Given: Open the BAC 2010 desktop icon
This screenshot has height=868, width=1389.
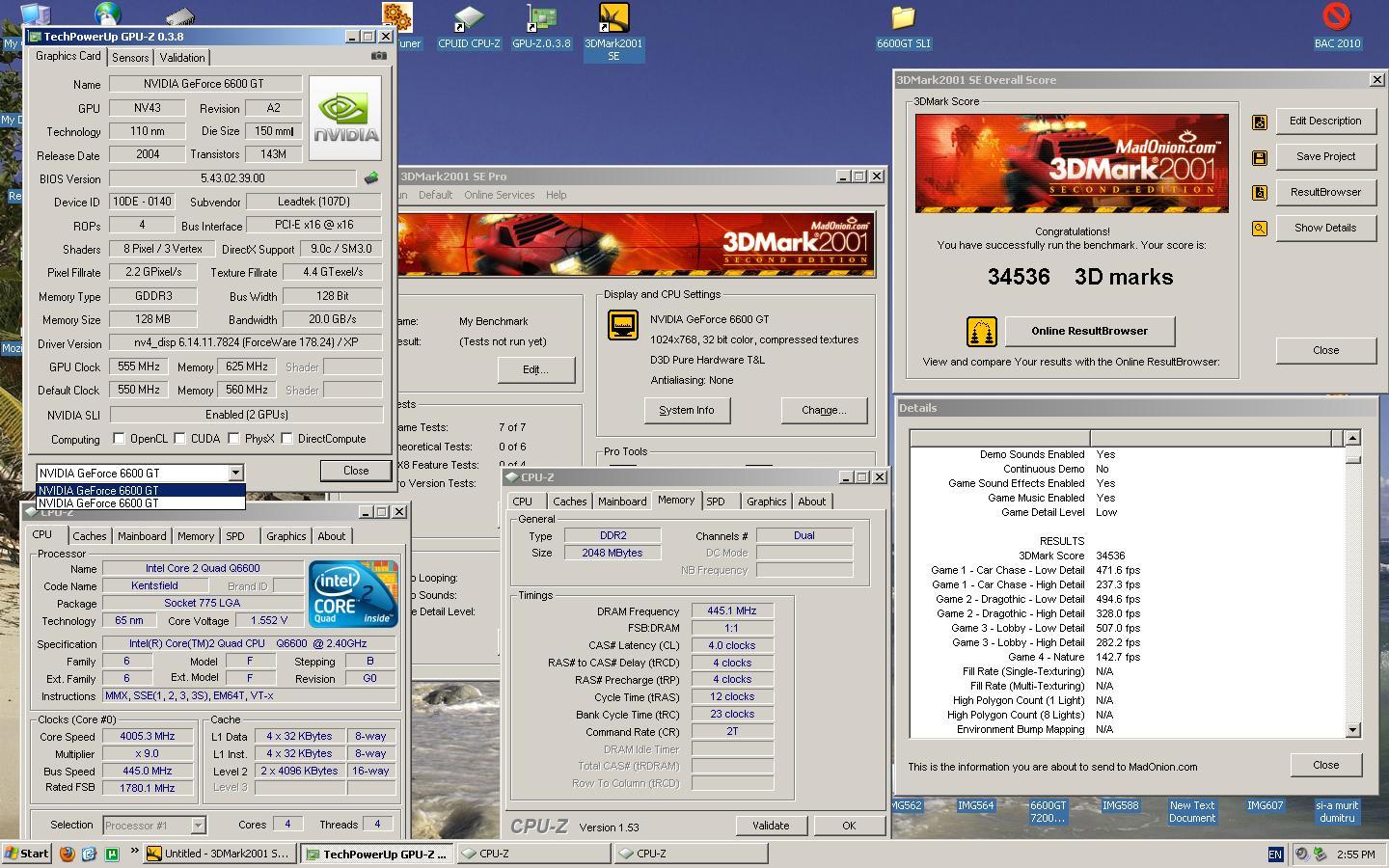Looking at the screenshot, I should pyautogui.click(x=1337, y=27).
